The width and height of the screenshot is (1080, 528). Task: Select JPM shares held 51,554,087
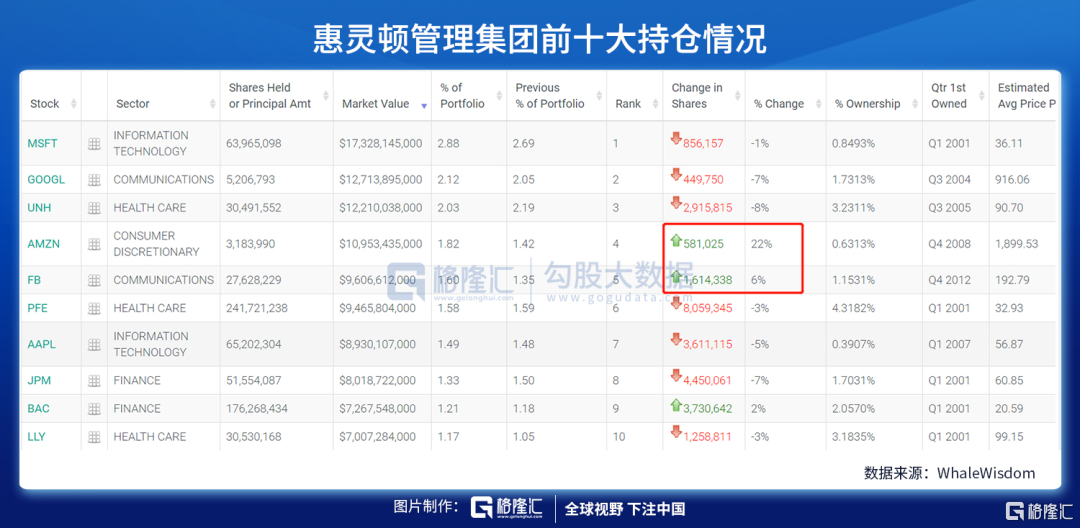[x=253, y=381]
